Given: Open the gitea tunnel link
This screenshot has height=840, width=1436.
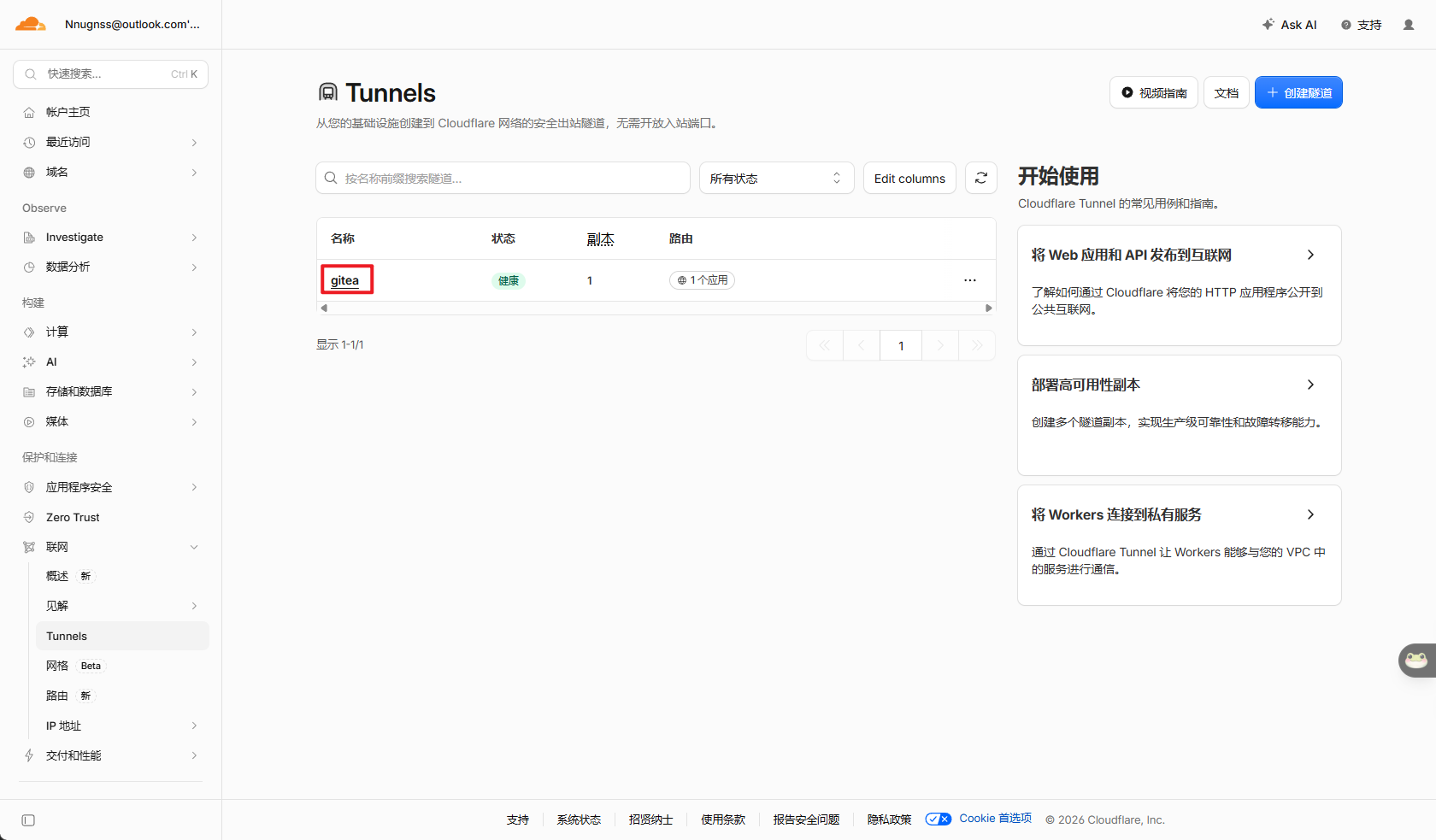Looking at the screenshot, I should [x=344, y=280].
